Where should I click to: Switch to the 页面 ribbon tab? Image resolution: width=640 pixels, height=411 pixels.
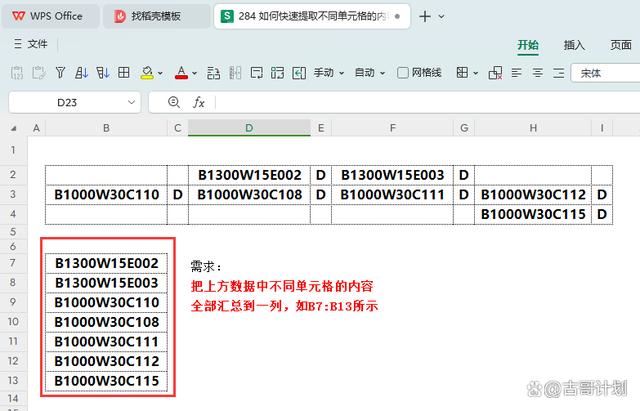pos(621,44)
